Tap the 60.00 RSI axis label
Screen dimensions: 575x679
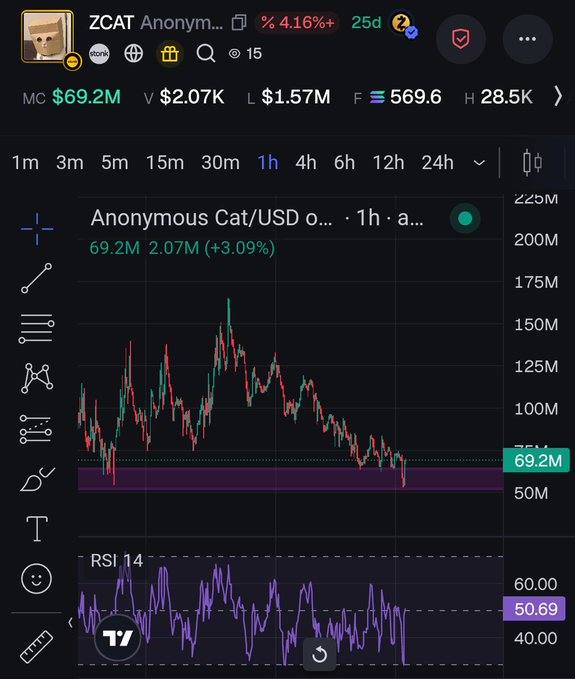535,585
